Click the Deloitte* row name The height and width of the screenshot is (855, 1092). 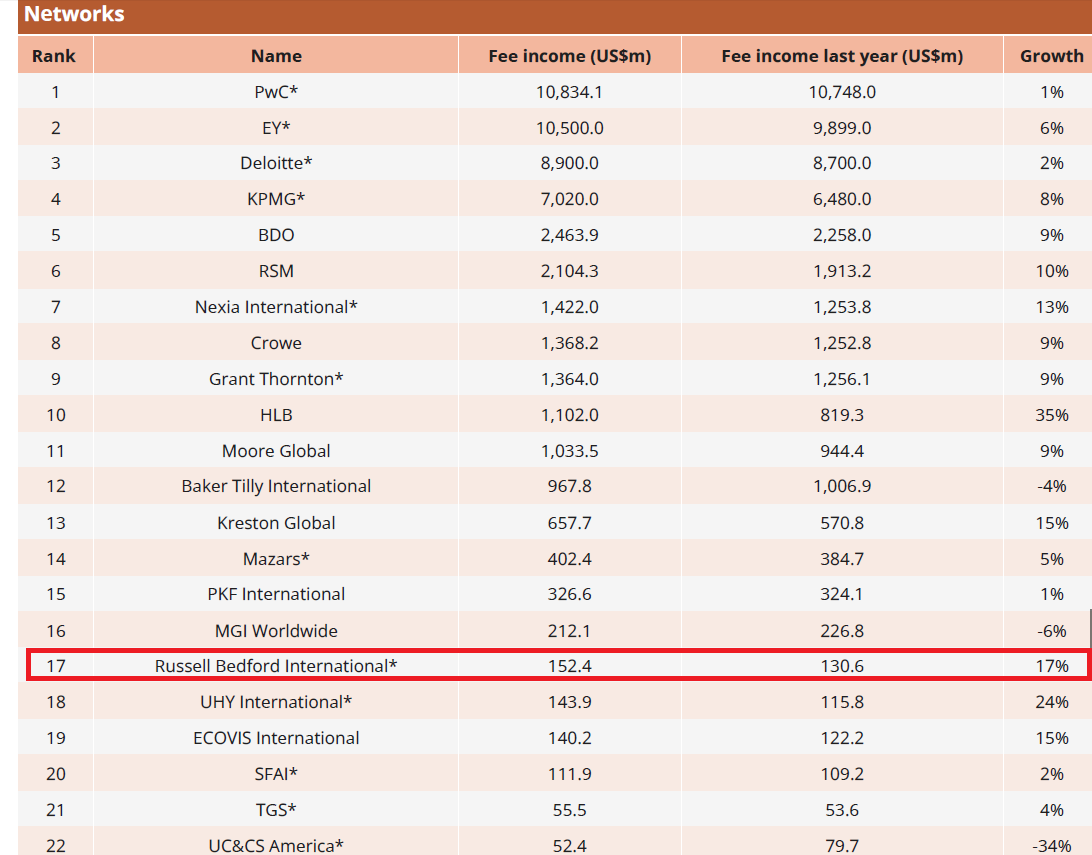276,163
